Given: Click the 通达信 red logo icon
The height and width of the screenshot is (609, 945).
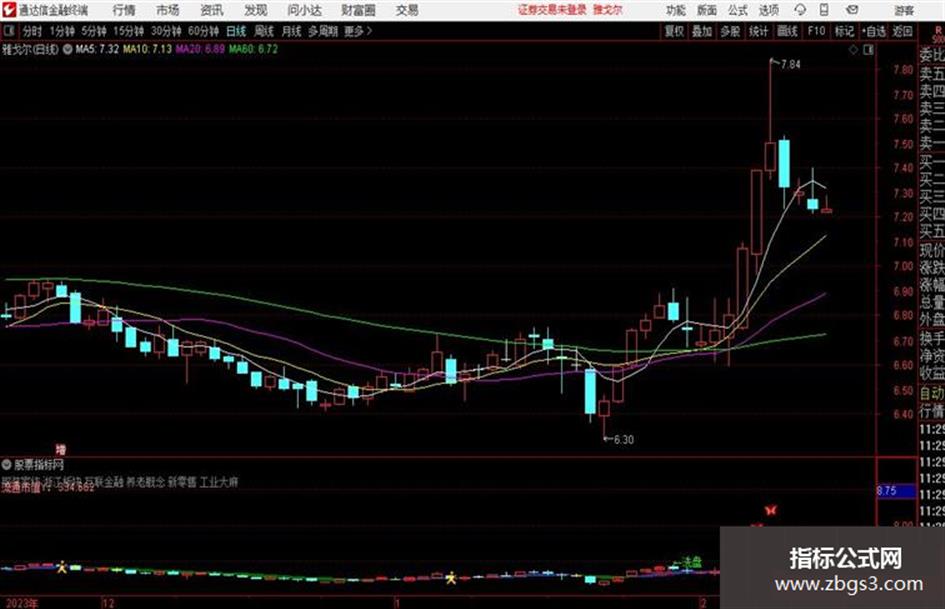Looking at the screenshot, I should point(8,10).
